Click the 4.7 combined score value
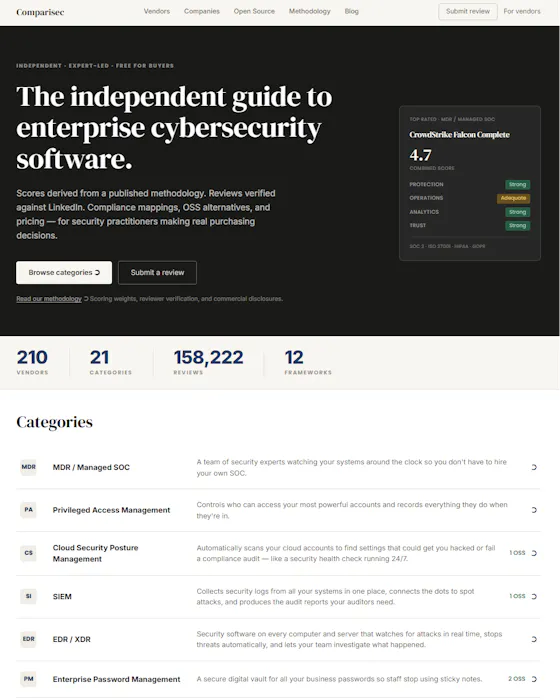This screenshot has width=560, height=700. [420, 155]
